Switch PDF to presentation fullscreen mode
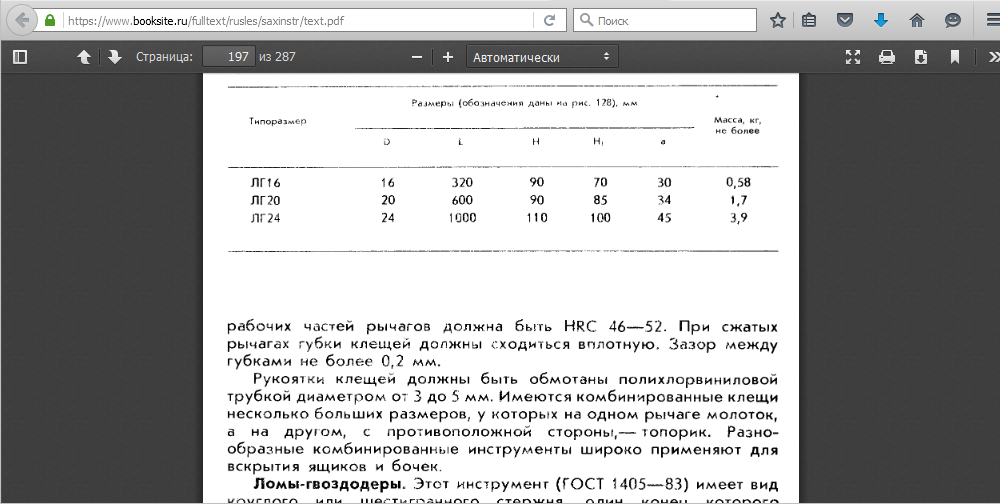 click(x=853, y=57)
